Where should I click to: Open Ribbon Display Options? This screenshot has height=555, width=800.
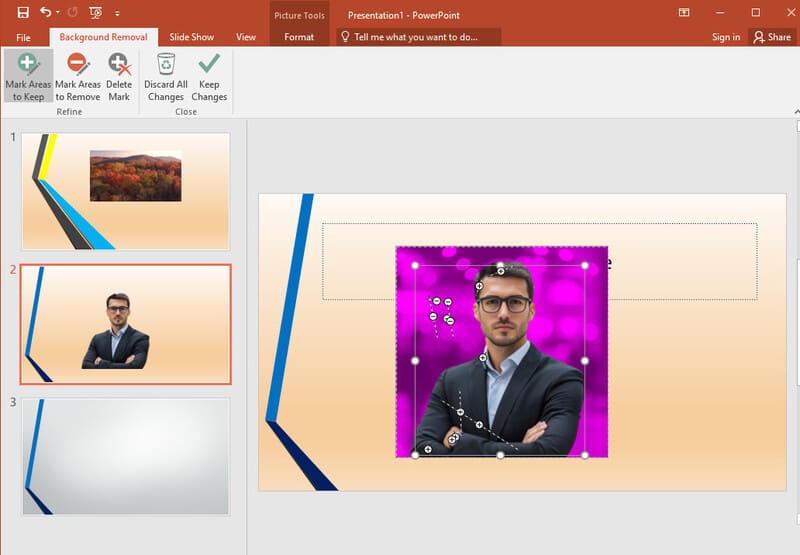[684, 12]
